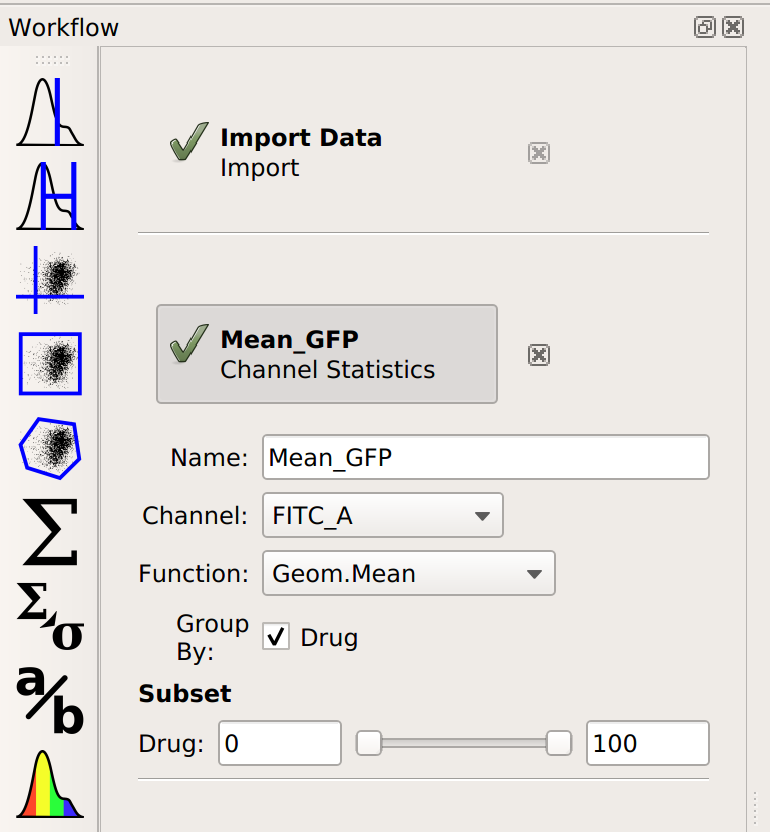770x832 pixels.
Task: Select the Range gate tool icon
Action: pyautogui.click(x=50, y=196)
